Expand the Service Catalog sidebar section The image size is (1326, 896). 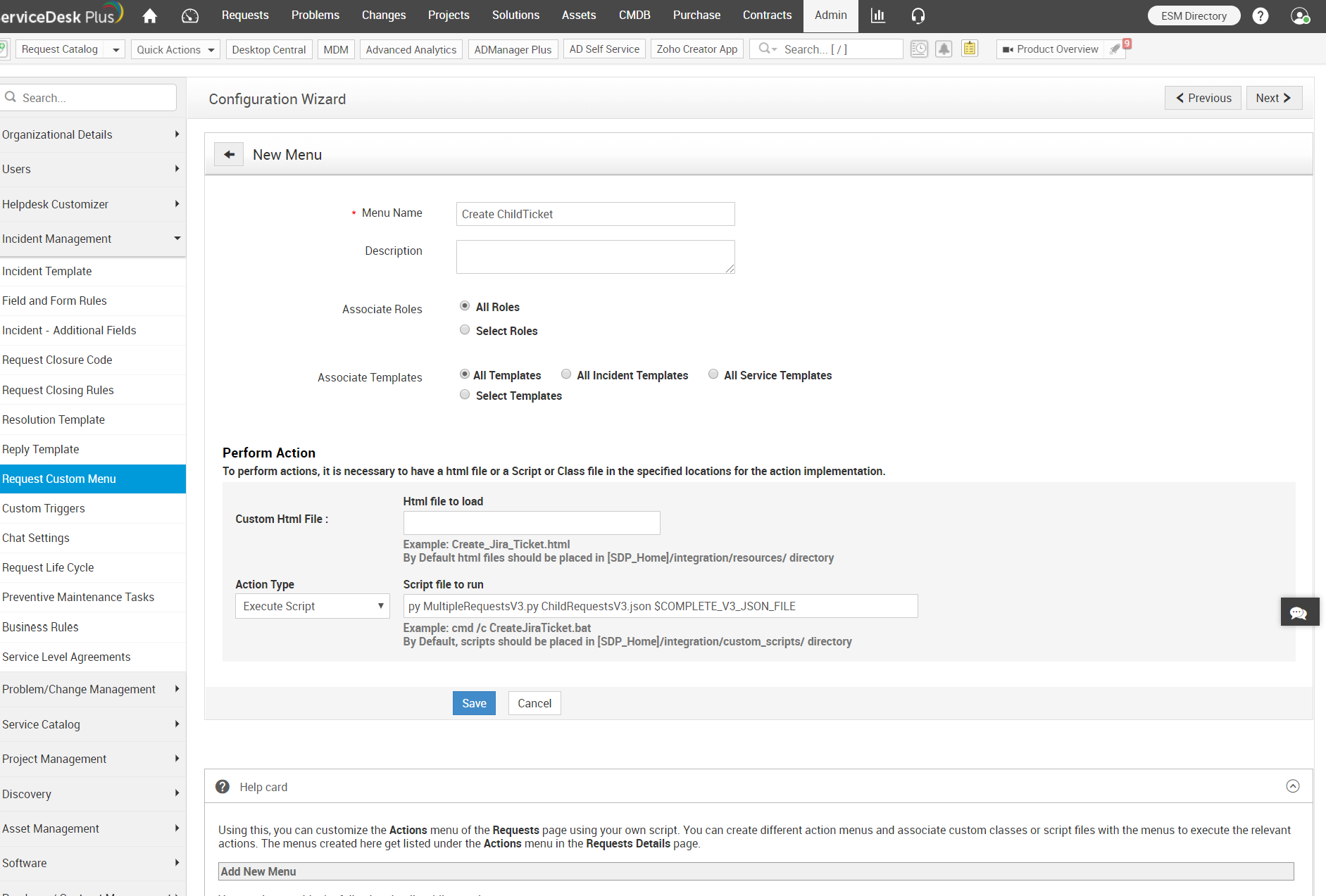tap(92, 724)
